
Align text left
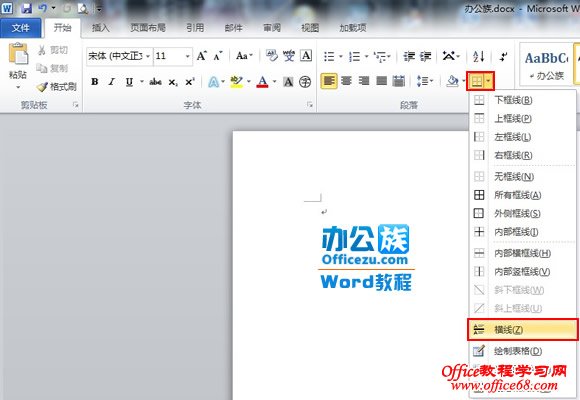click(329, 81)
